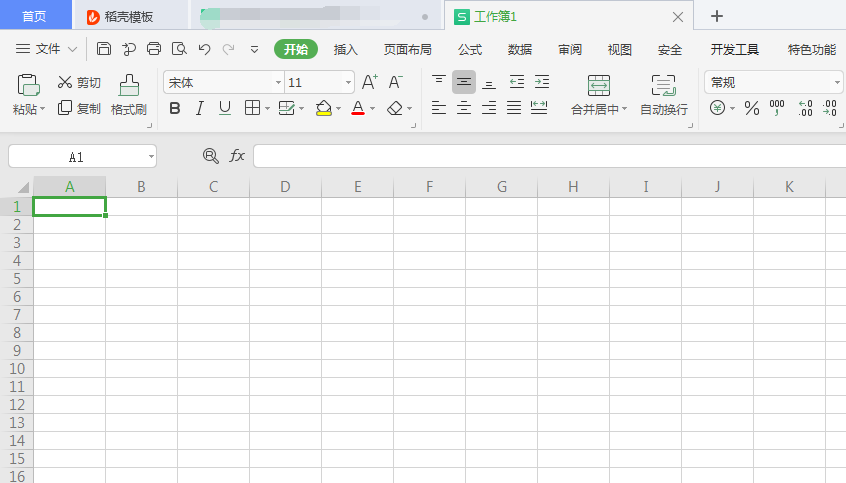The image size is (846, 483).
Task: Switch to the 公式 ribbon tab
Action: pyautogui.click(x=470, y=50)
